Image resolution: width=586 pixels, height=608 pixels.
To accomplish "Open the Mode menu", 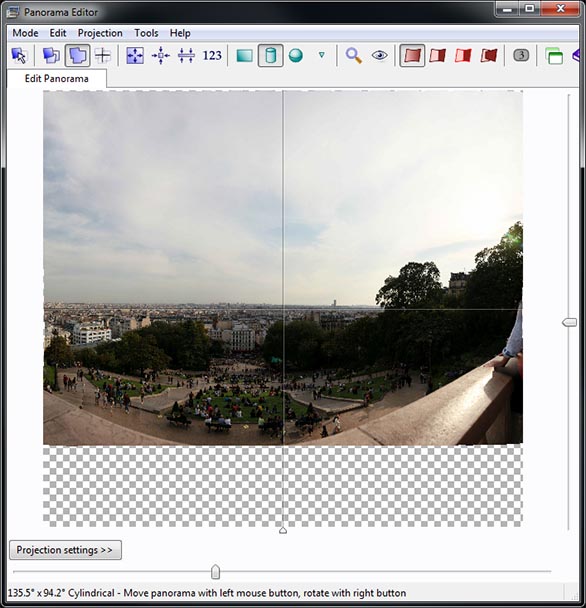I will [25, 33].
